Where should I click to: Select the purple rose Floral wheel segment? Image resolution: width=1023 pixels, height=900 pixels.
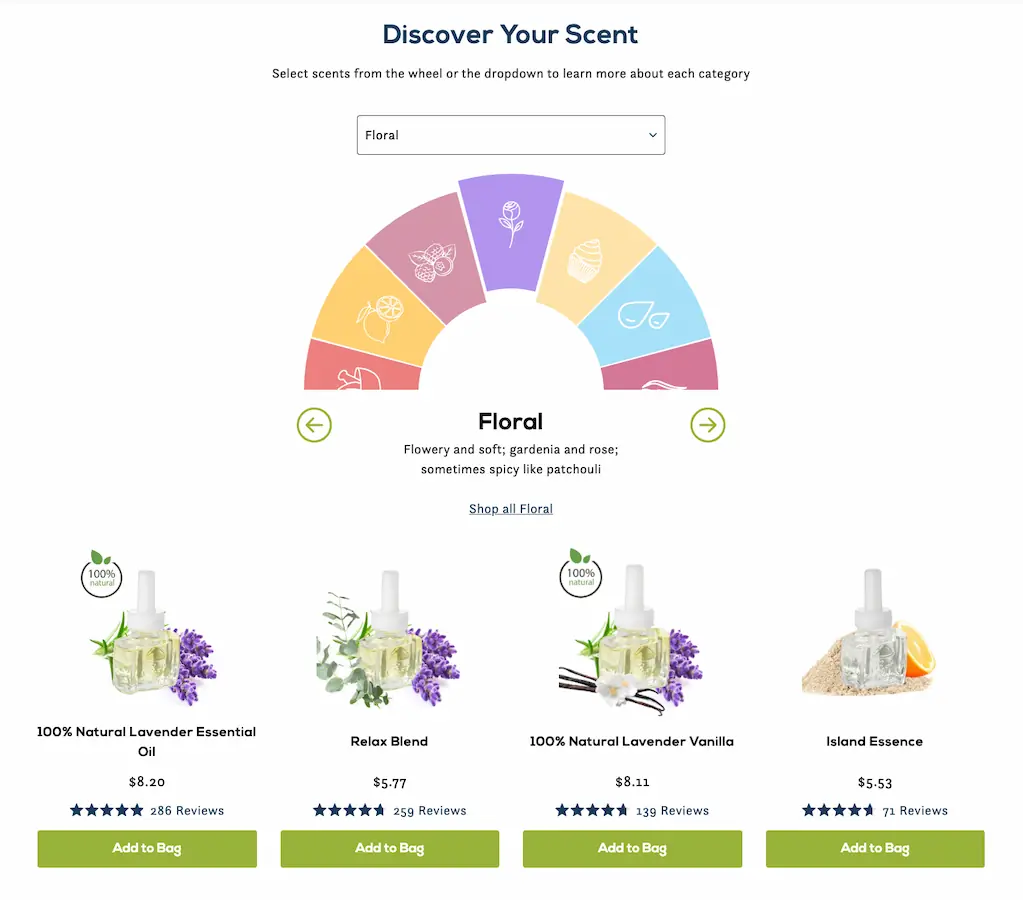pyautogui.click(x=511, y=225)
